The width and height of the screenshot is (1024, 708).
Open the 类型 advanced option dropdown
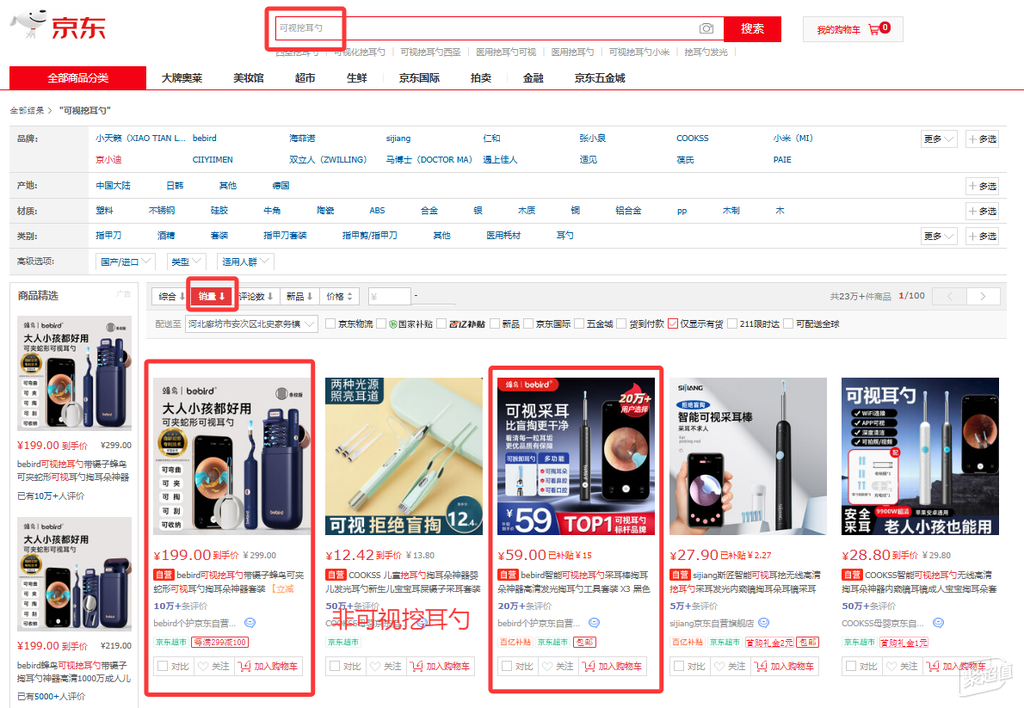point(186,262)
